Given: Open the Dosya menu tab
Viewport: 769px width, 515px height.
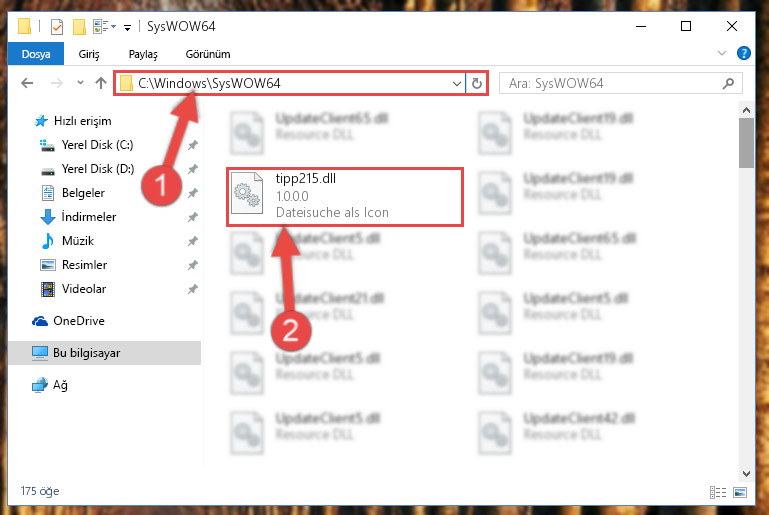Looking at the screenshot, I should click(36, 54).
